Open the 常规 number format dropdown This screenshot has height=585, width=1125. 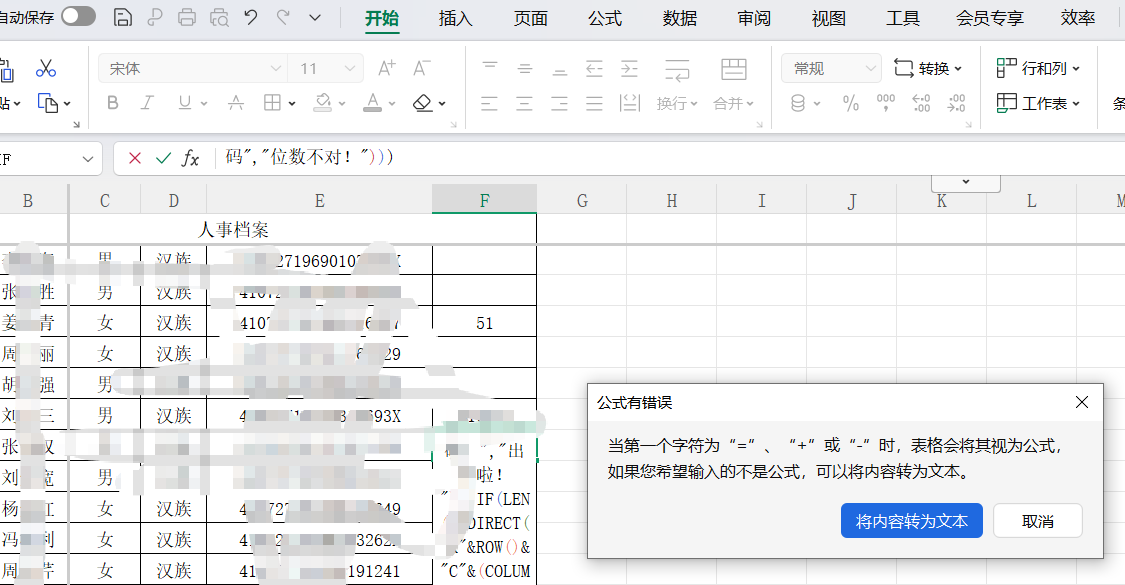tap(831, 68)
